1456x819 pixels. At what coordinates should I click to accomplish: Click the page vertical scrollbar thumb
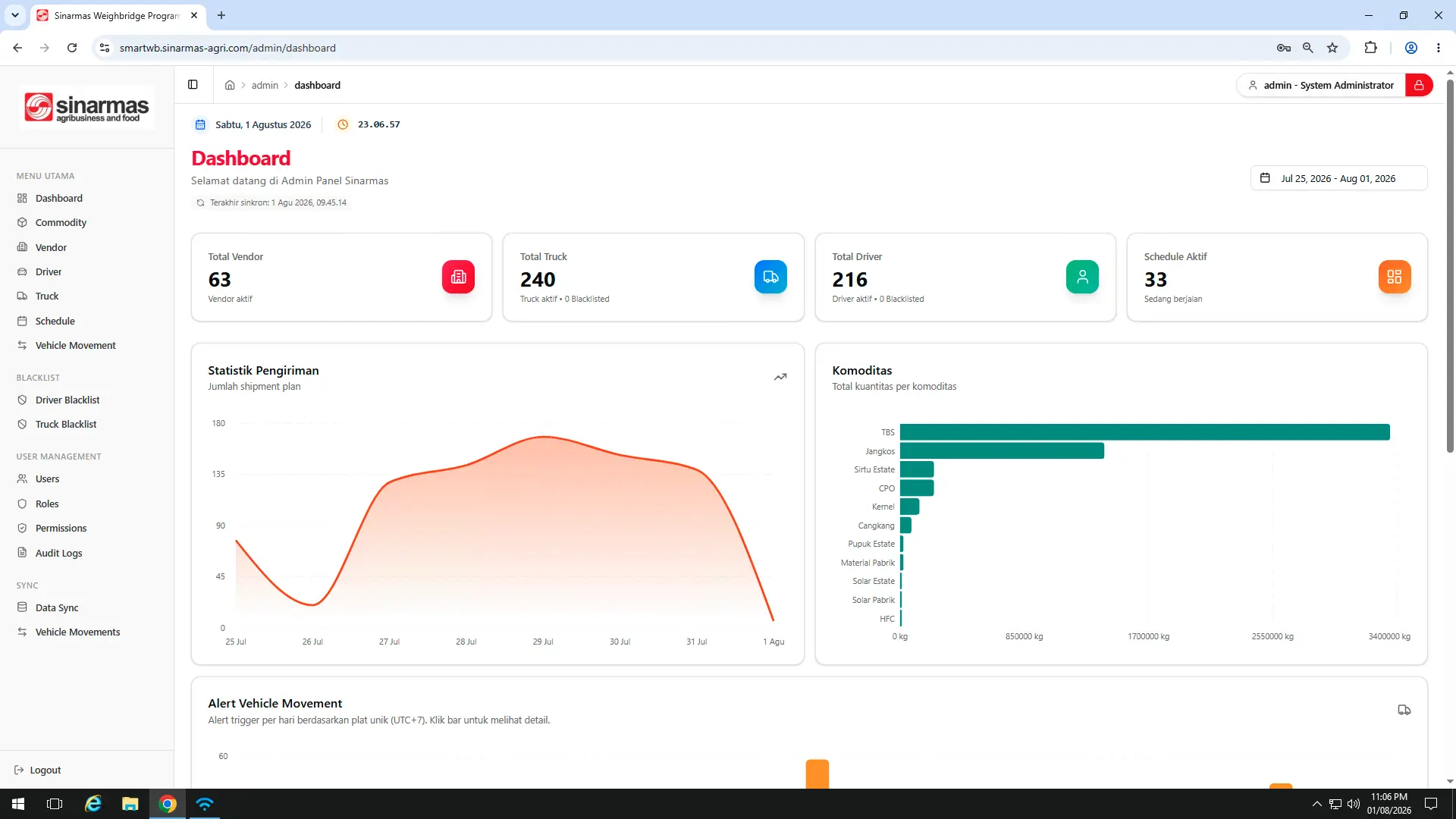(x=1450, y=265)
